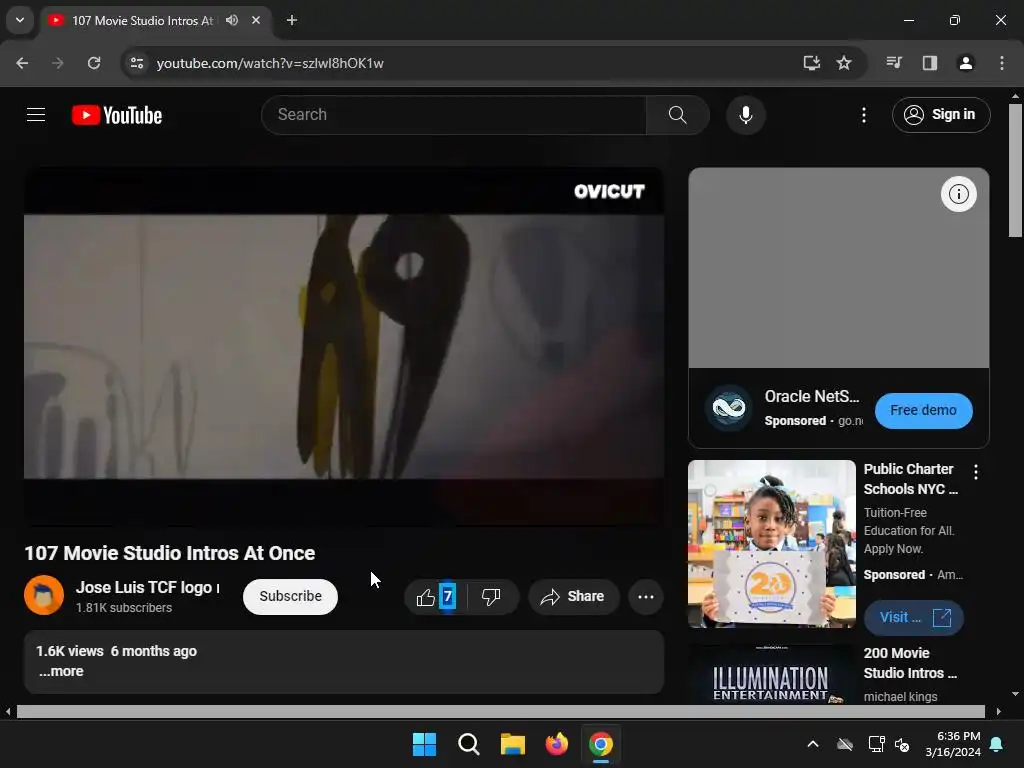Viewport: 1024px width, 768px height.
Task: Open clock and date panel
Action: click(x=953, y=744)
